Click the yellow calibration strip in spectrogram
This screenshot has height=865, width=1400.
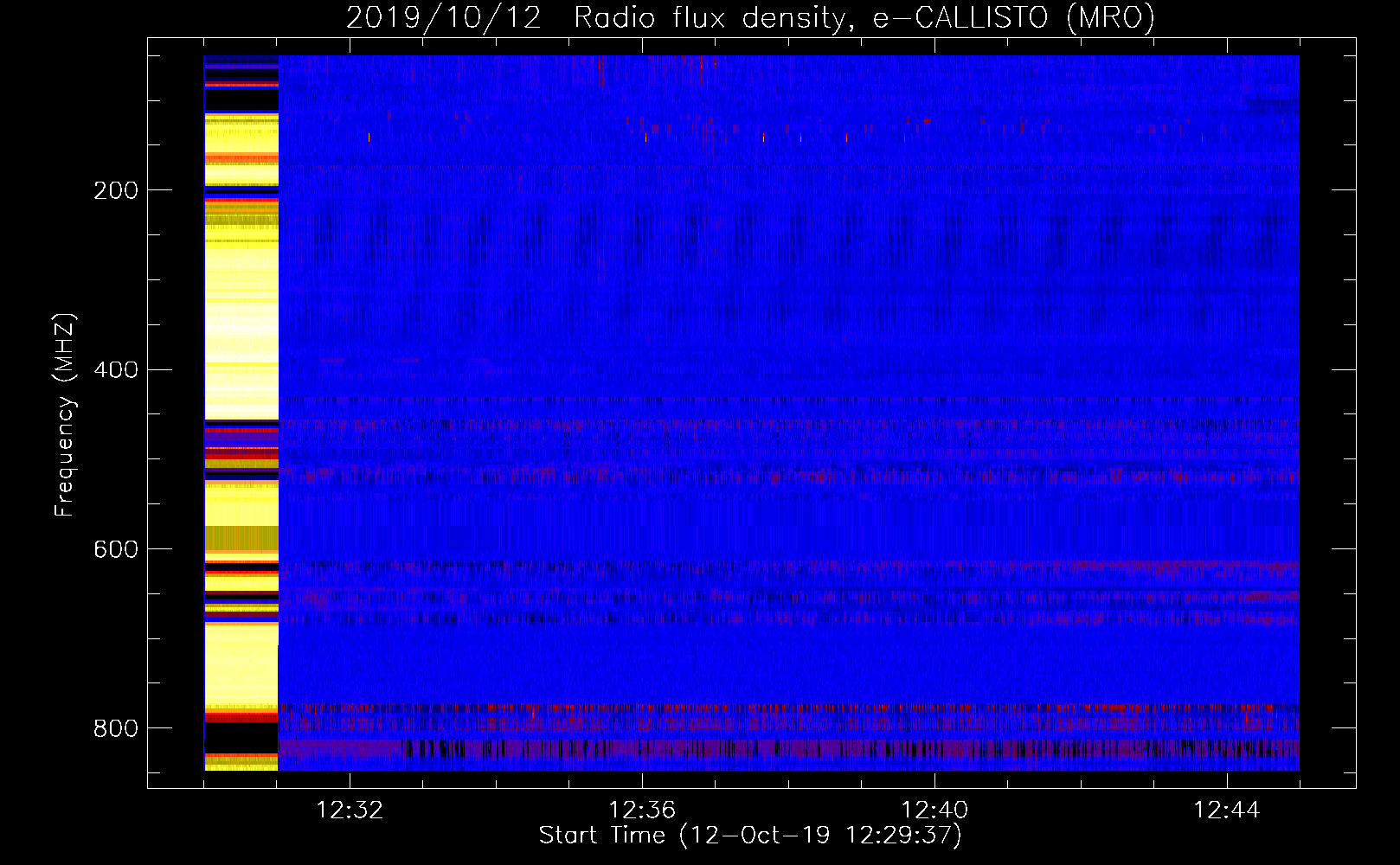click(x=241, y=413)
